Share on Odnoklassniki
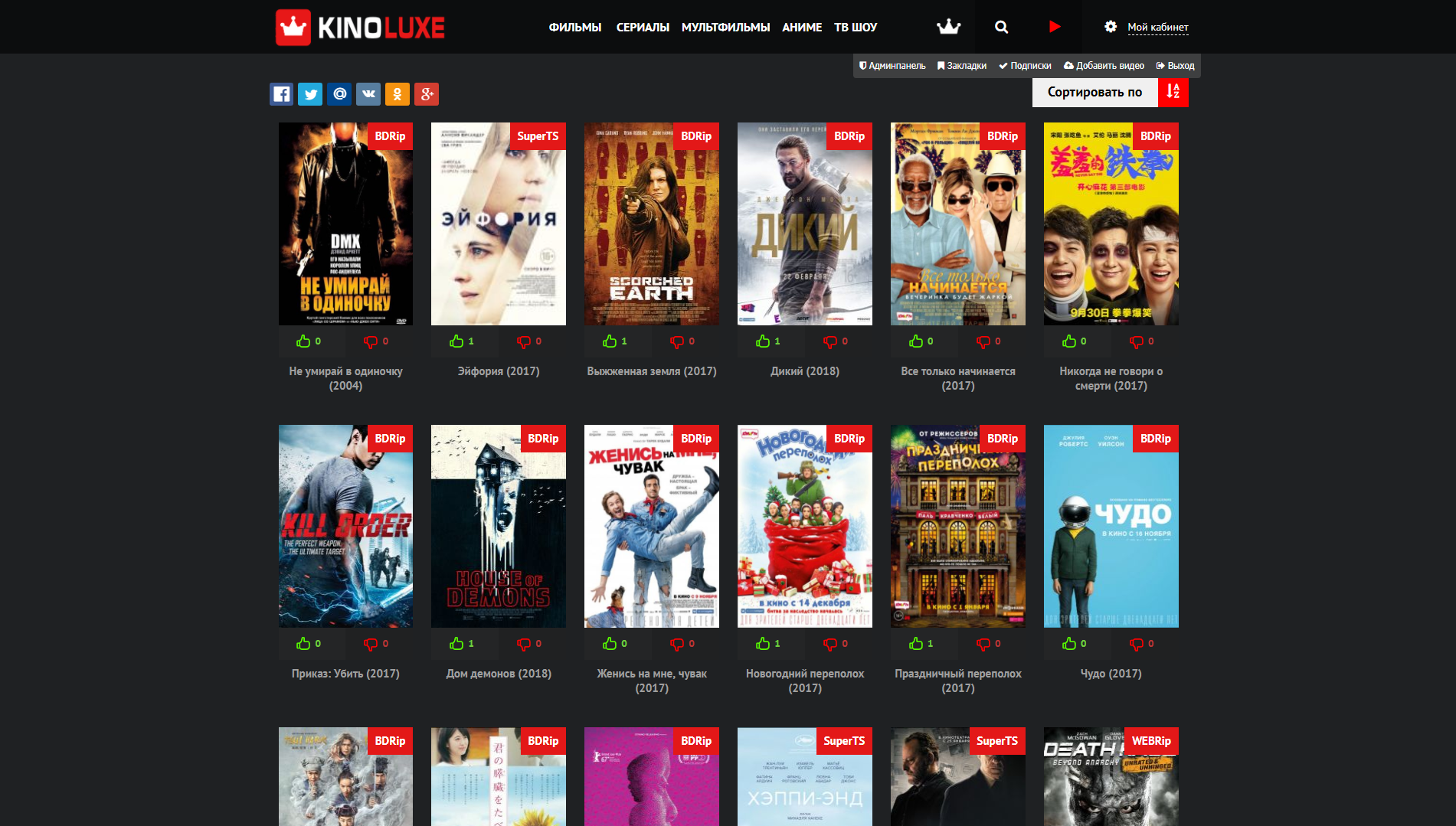 (398, 94)
